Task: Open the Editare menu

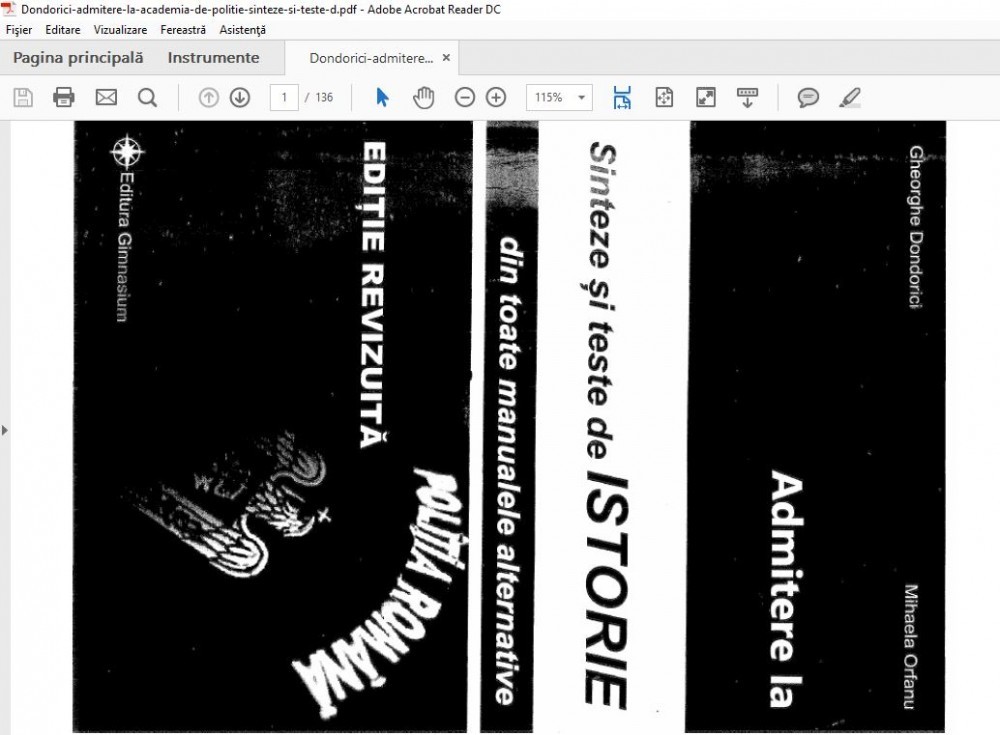Action: pos(62,30)
